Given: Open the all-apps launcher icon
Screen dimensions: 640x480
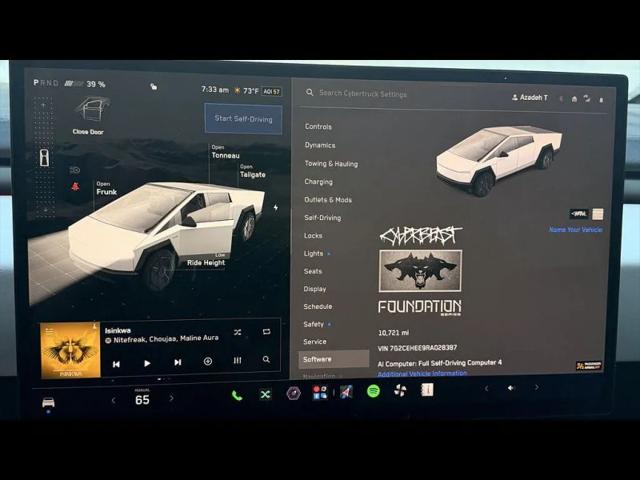Looking at the screenshot, I should [x=320, y=393].
